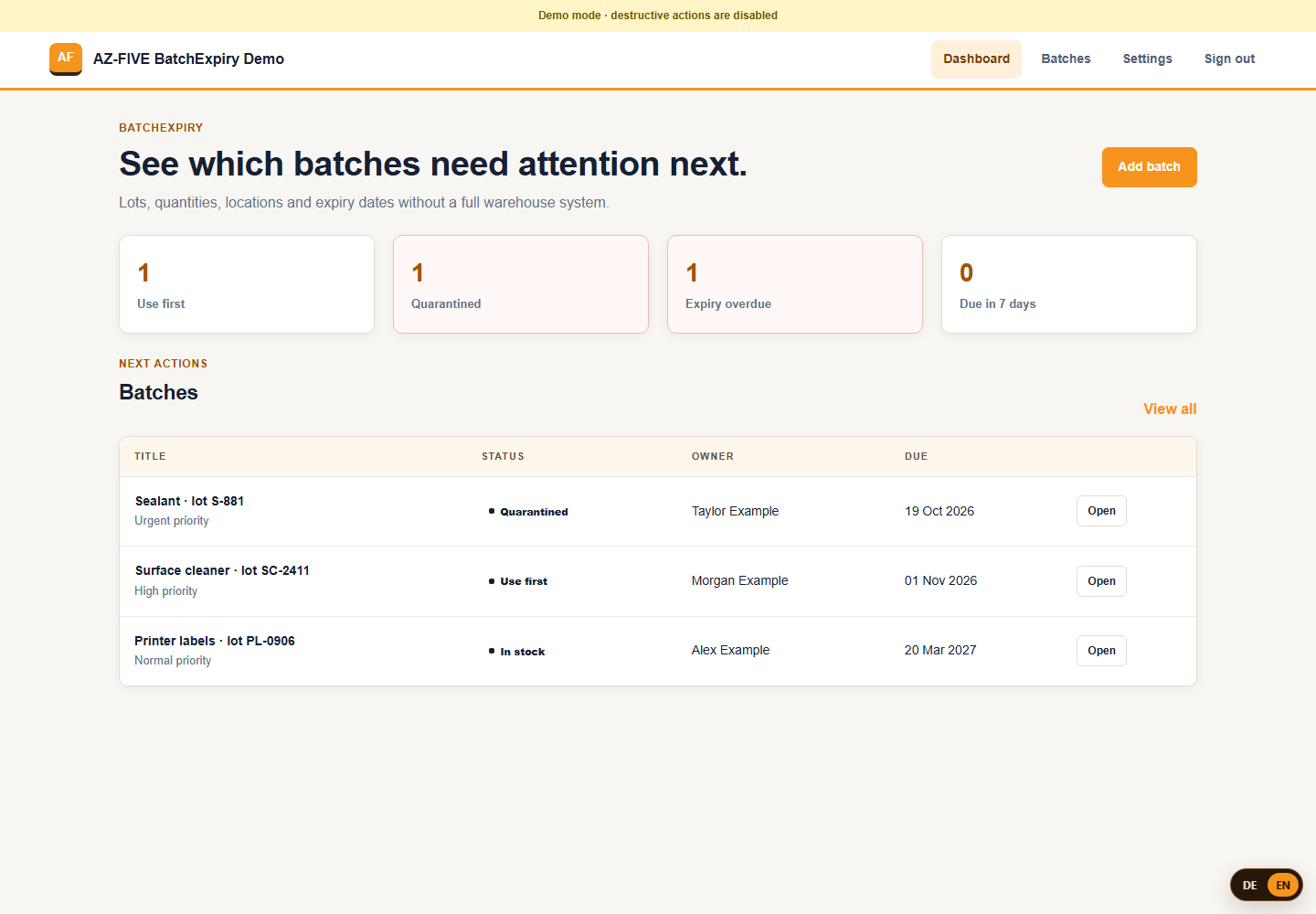Click the DUE column header

pyautogui.click(x=916, y=456)
